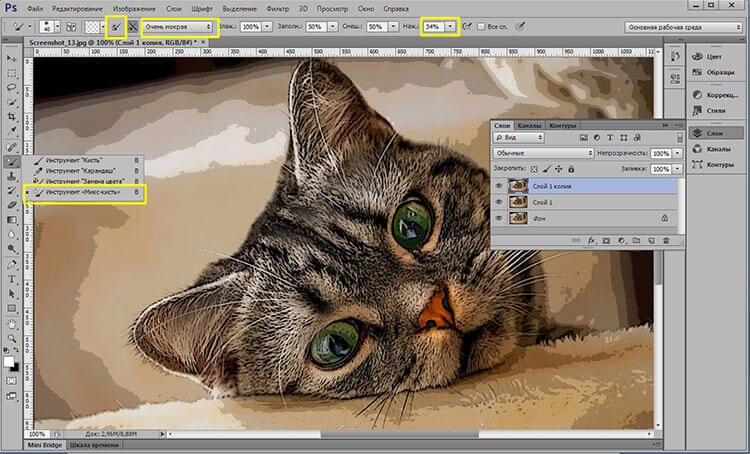Hide the Слой 1 копия layer
This screenshot has height=454, width=750.
(500, 186)
